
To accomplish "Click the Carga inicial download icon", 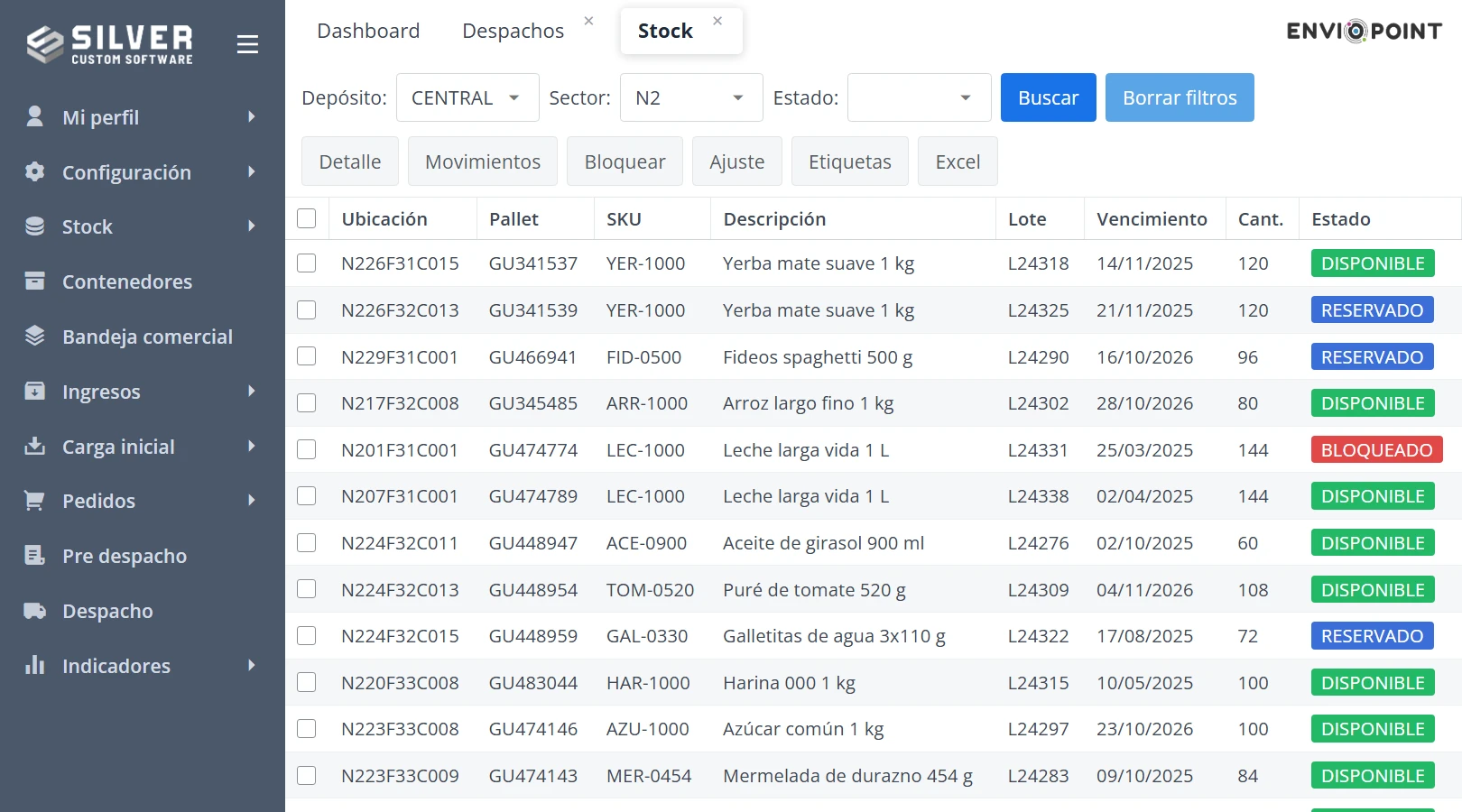I will 34,446.
